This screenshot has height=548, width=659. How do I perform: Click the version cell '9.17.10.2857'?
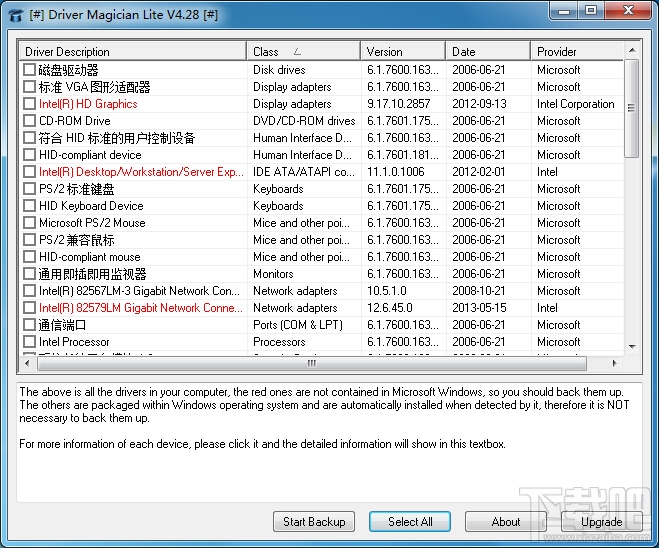(x=399, y=104)
